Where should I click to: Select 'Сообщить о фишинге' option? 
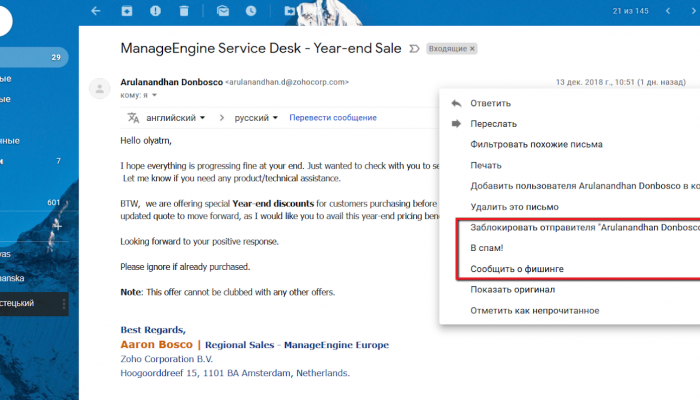[x=520, y=269]
